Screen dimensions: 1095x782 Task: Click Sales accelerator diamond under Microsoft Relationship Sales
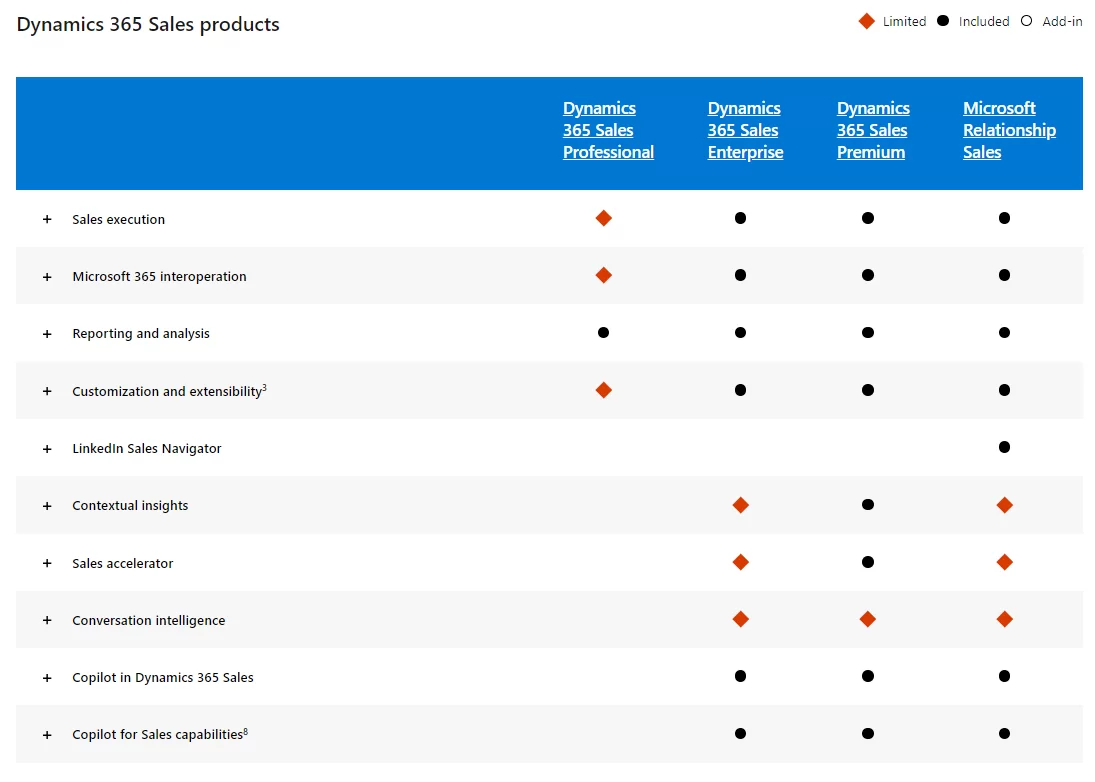coord(1004,562)
